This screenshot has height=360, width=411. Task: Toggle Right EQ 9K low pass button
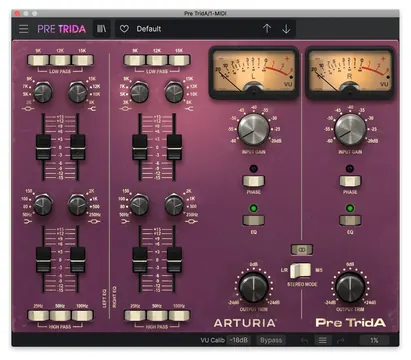(135, 60)
